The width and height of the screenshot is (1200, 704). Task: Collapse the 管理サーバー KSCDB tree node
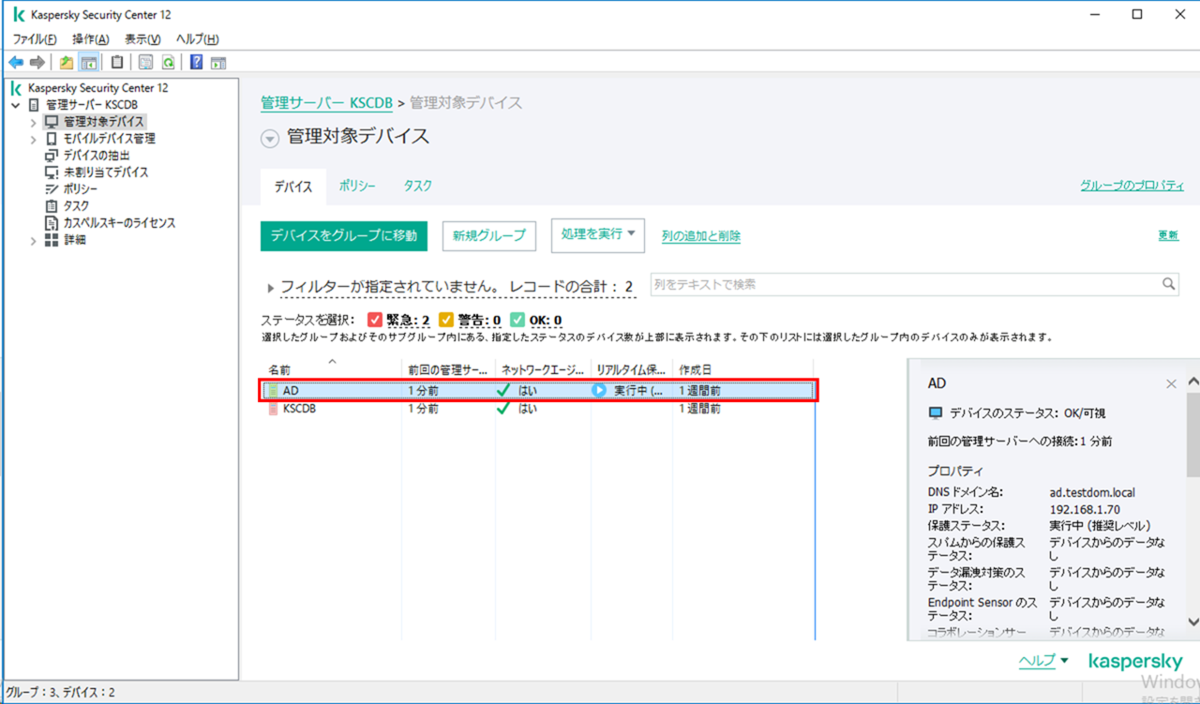15,105
